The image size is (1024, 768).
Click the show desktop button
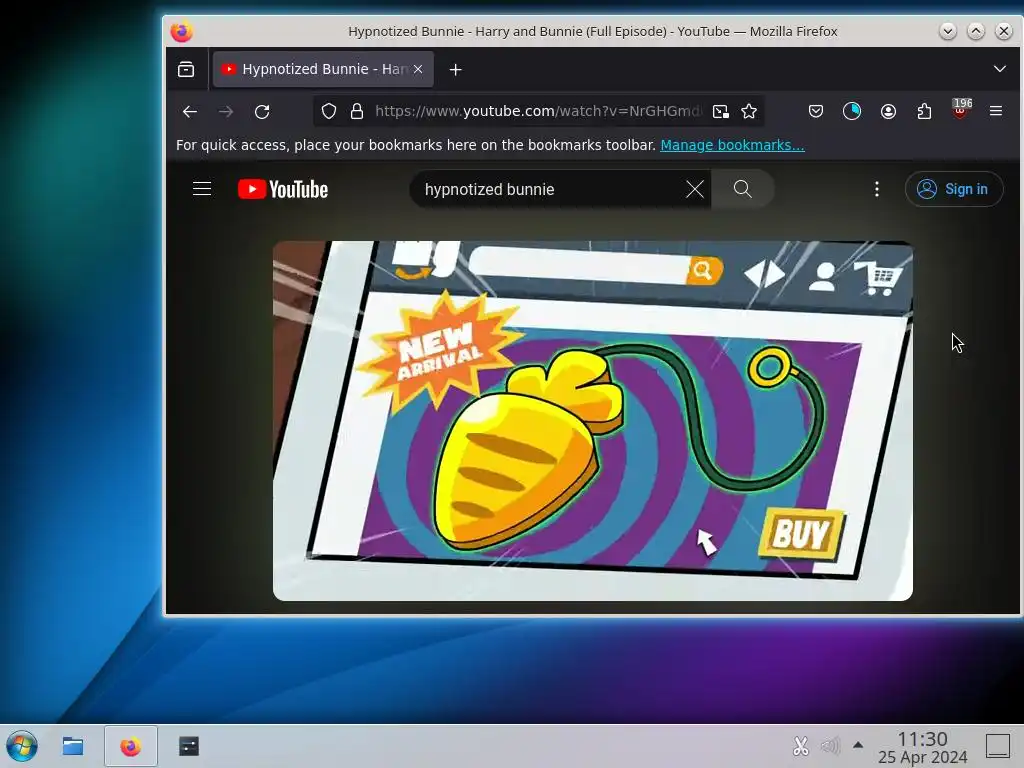point(998,746)
